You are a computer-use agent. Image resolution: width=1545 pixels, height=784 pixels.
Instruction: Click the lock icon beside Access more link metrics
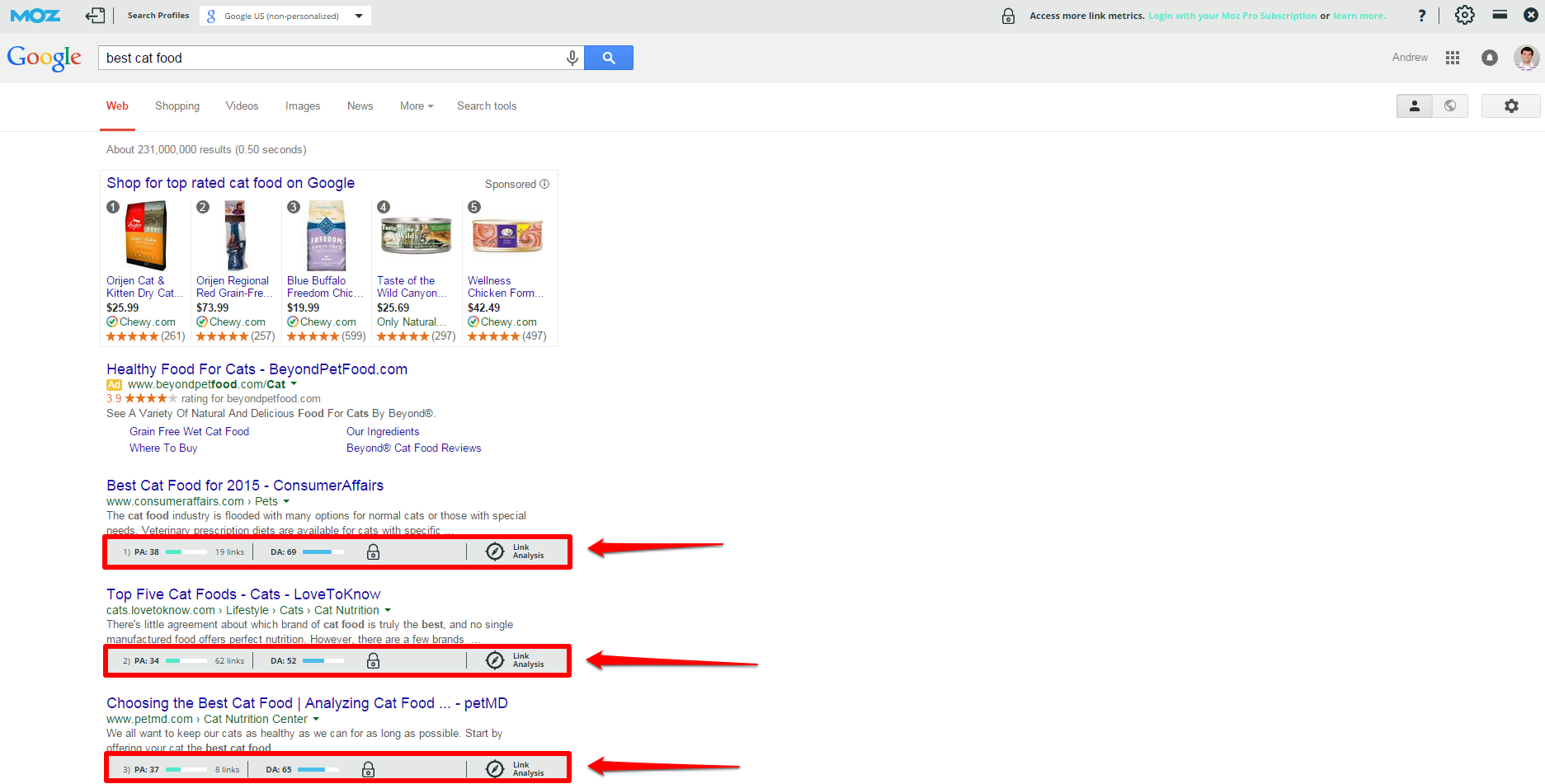click(1008, 16)
